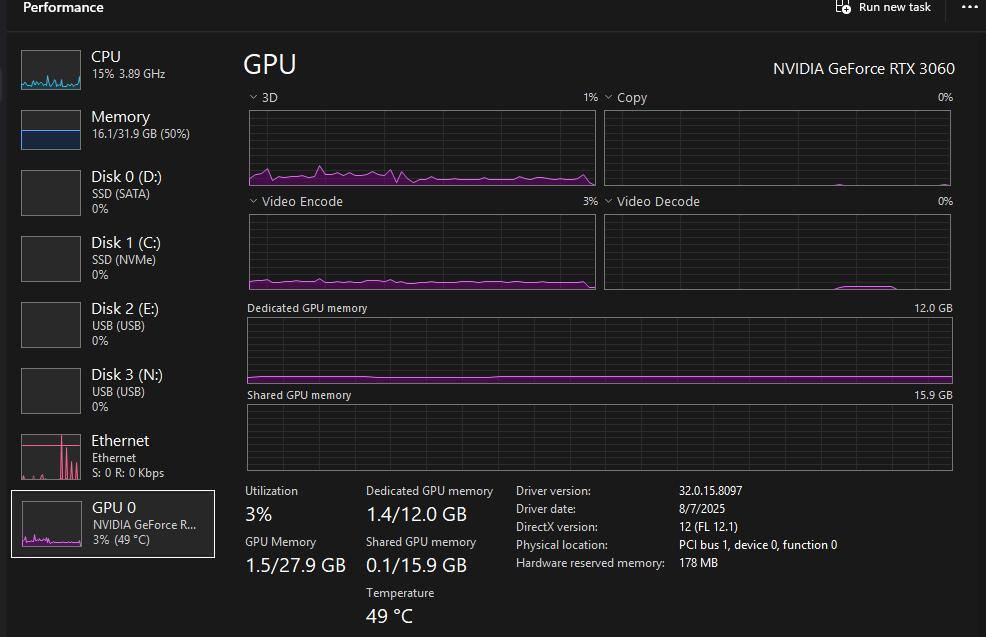
Task: Click the 3D utilization graph area
Action: pyautogui.click(x=421, y=148)
